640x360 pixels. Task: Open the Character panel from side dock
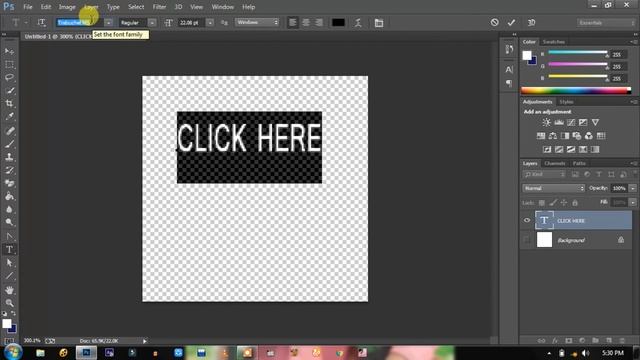click(509, 70)
